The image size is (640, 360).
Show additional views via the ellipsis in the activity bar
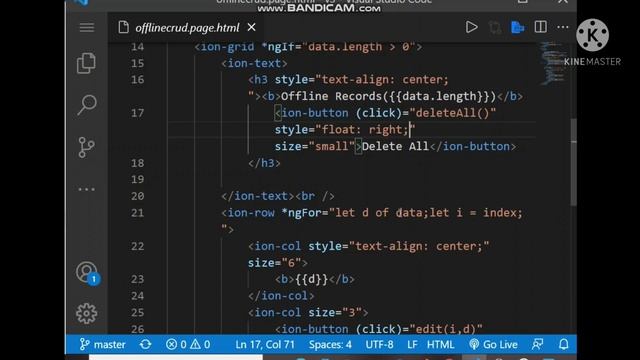click(x=87, y=189)
